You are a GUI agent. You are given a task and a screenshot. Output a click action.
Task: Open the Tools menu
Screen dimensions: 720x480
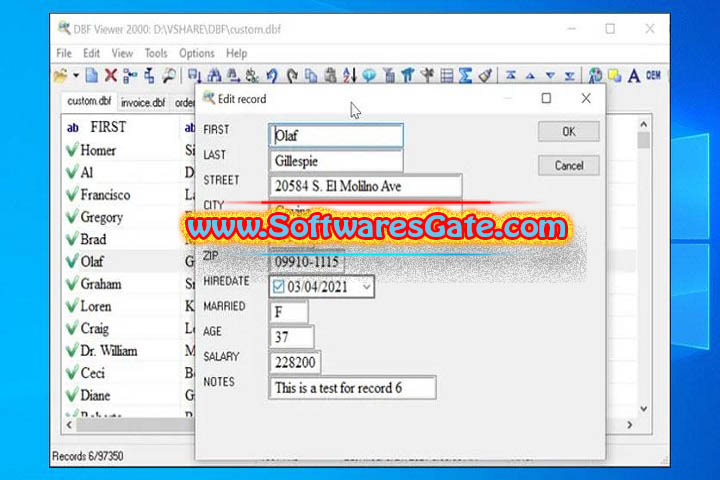pyautogui.click(x=156, y=53)
